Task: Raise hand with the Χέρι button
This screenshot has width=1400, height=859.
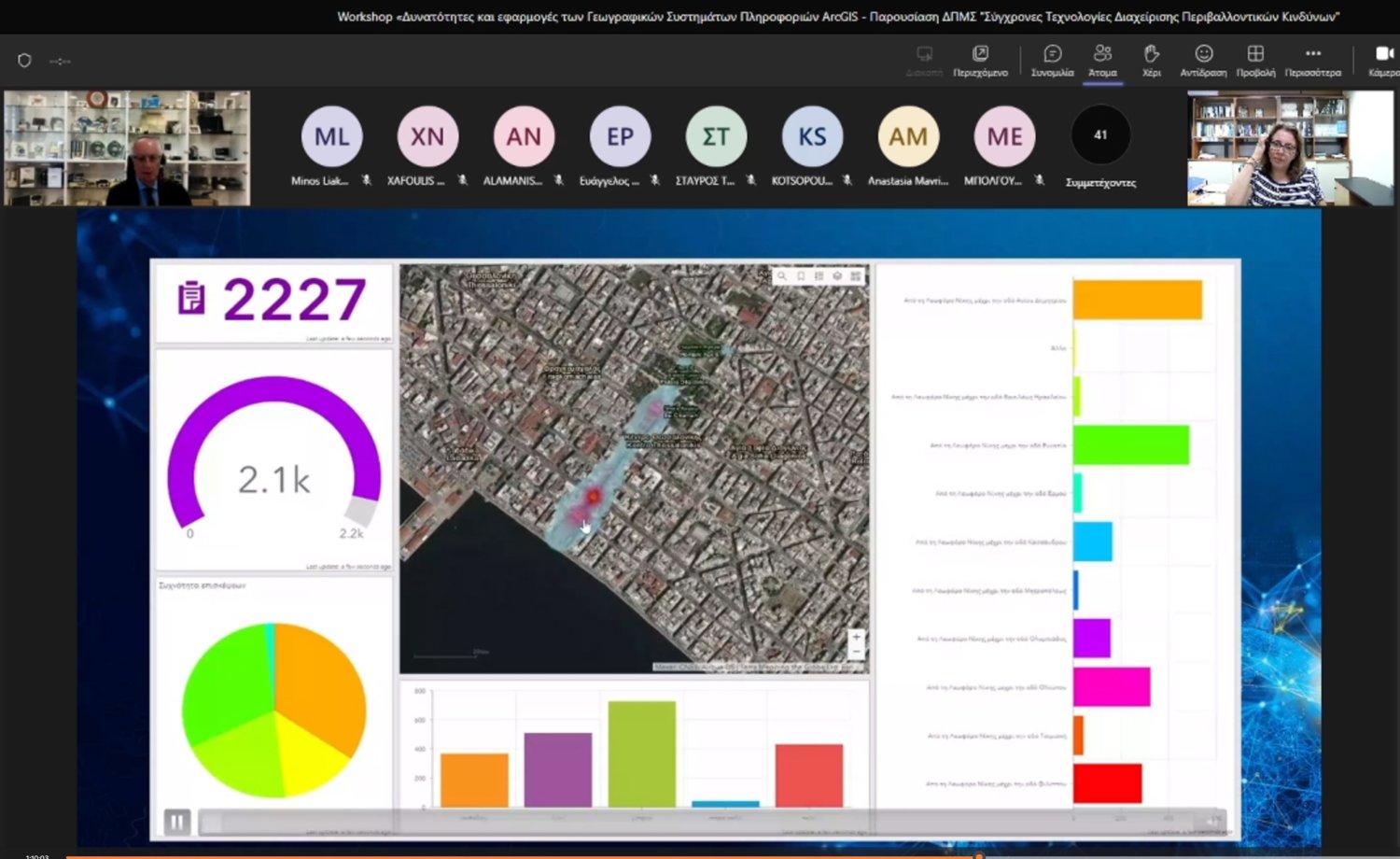Action: pyautogui.click(x=1152, y=60)
